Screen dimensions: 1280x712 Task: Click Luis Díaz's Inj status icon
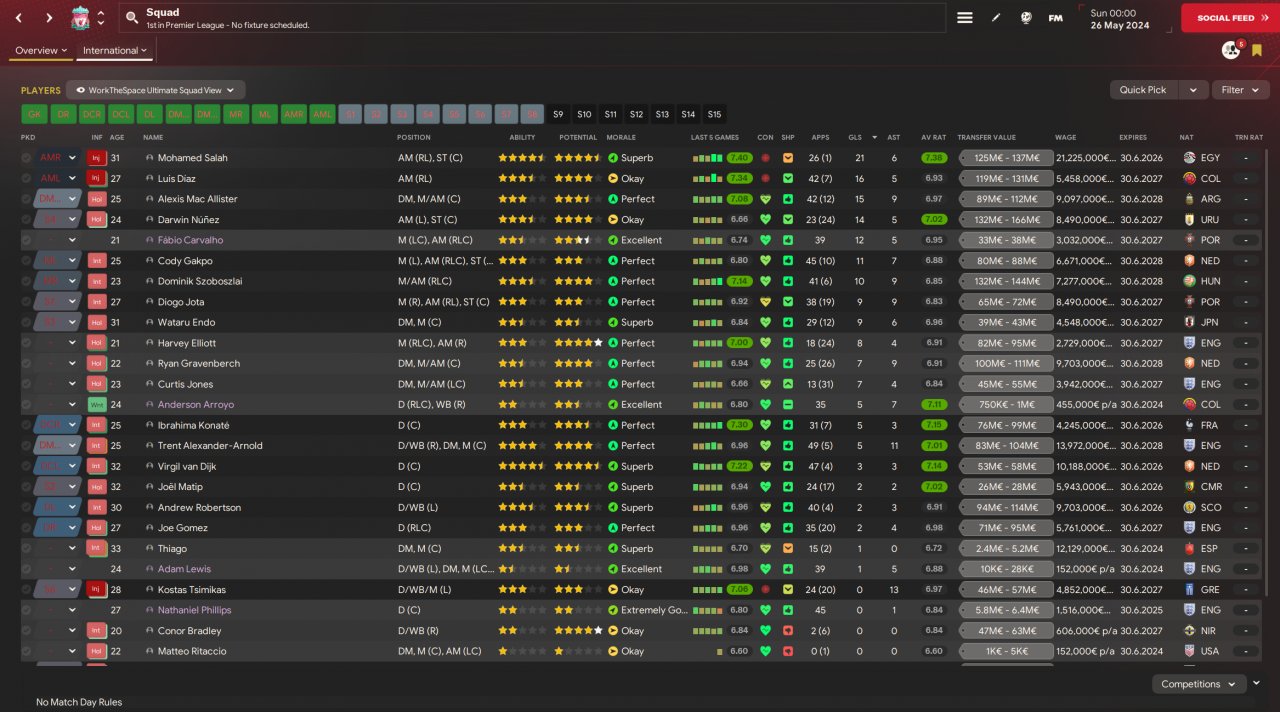(x=96, y=178)
